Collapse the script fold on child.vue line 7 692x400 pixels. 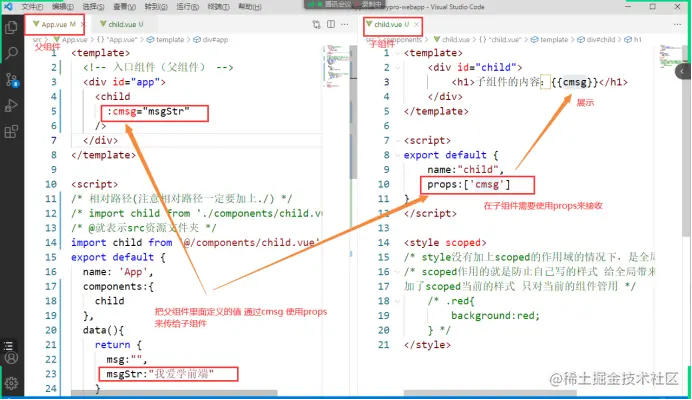tap(398, 140)
